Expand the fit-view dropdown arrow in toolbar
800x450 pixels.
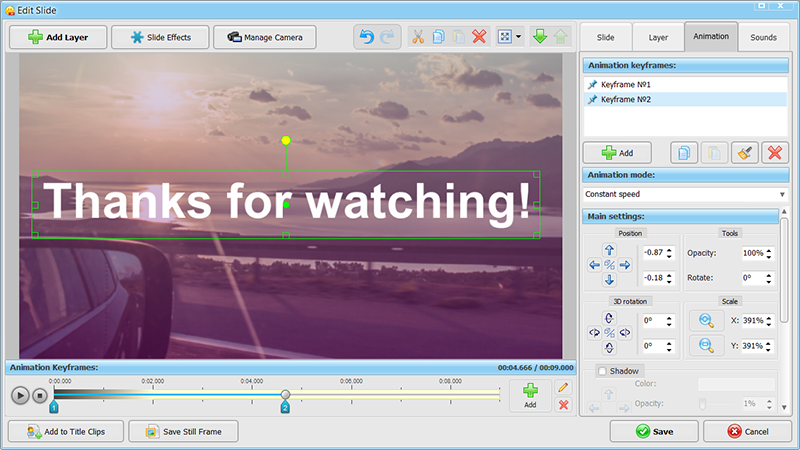click(518, 37)
